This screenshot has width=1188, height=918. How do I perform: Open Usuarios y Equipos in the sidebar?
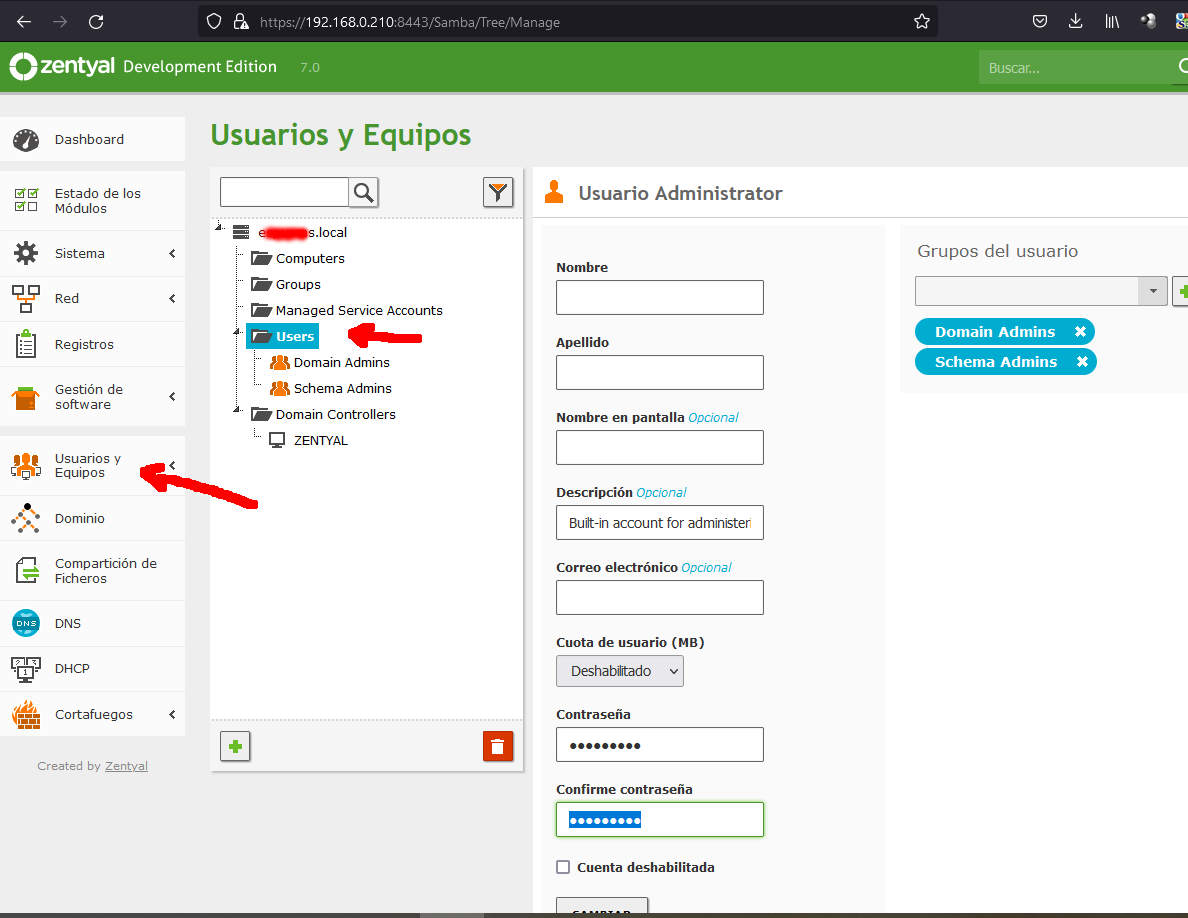pyautogui.click(x=92, y=466)
